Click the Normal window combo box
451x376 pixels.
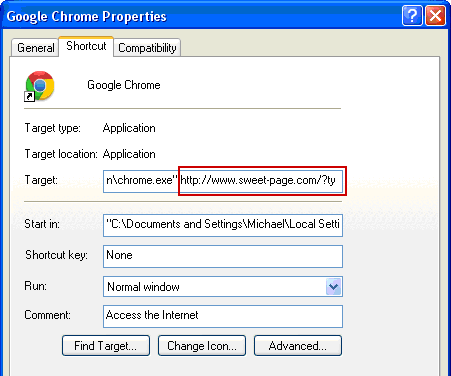point(223,287)
